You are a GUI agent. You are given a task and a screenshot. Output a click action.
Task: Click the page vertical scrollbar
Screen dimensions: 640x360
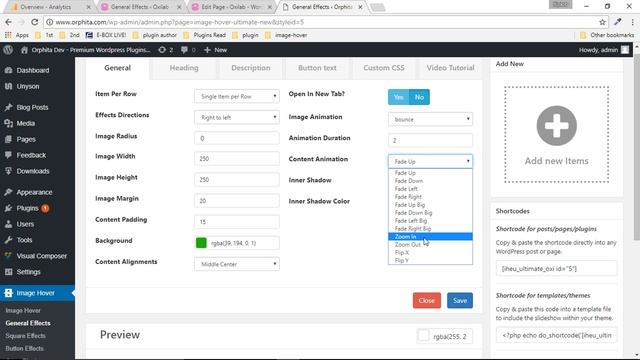636,147
